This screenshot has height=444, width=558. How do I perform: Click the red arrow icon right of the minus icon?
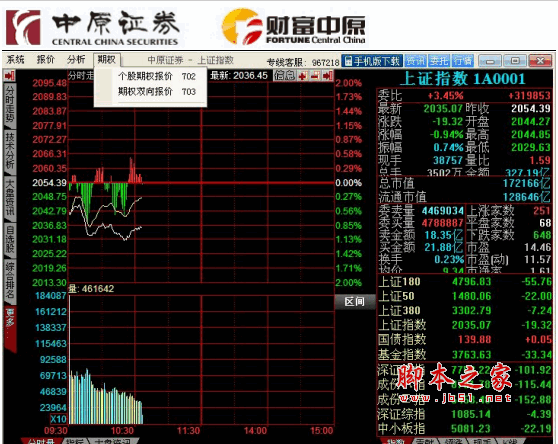[328, 75]
